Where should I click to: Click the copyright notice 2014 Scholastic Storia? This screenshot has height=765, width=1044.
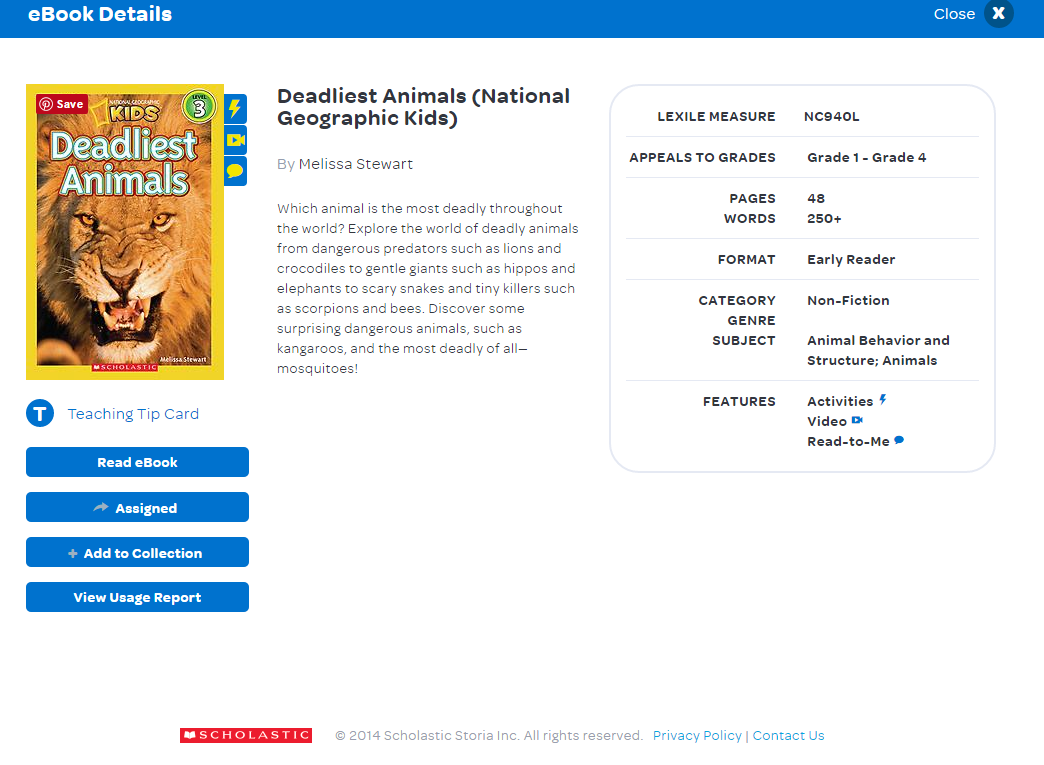click(x=489, y=736)
